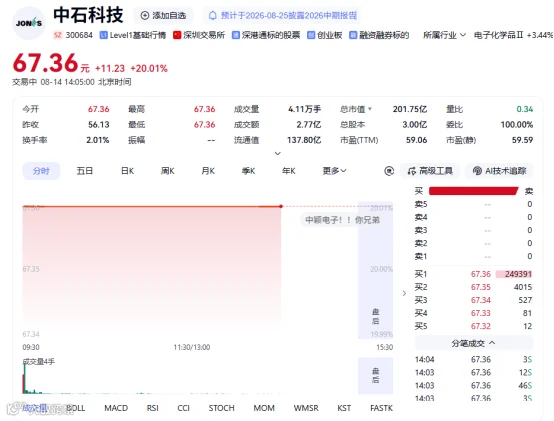
Task: Click the Level1基础行情 badge icon
Action: point(104,35)
